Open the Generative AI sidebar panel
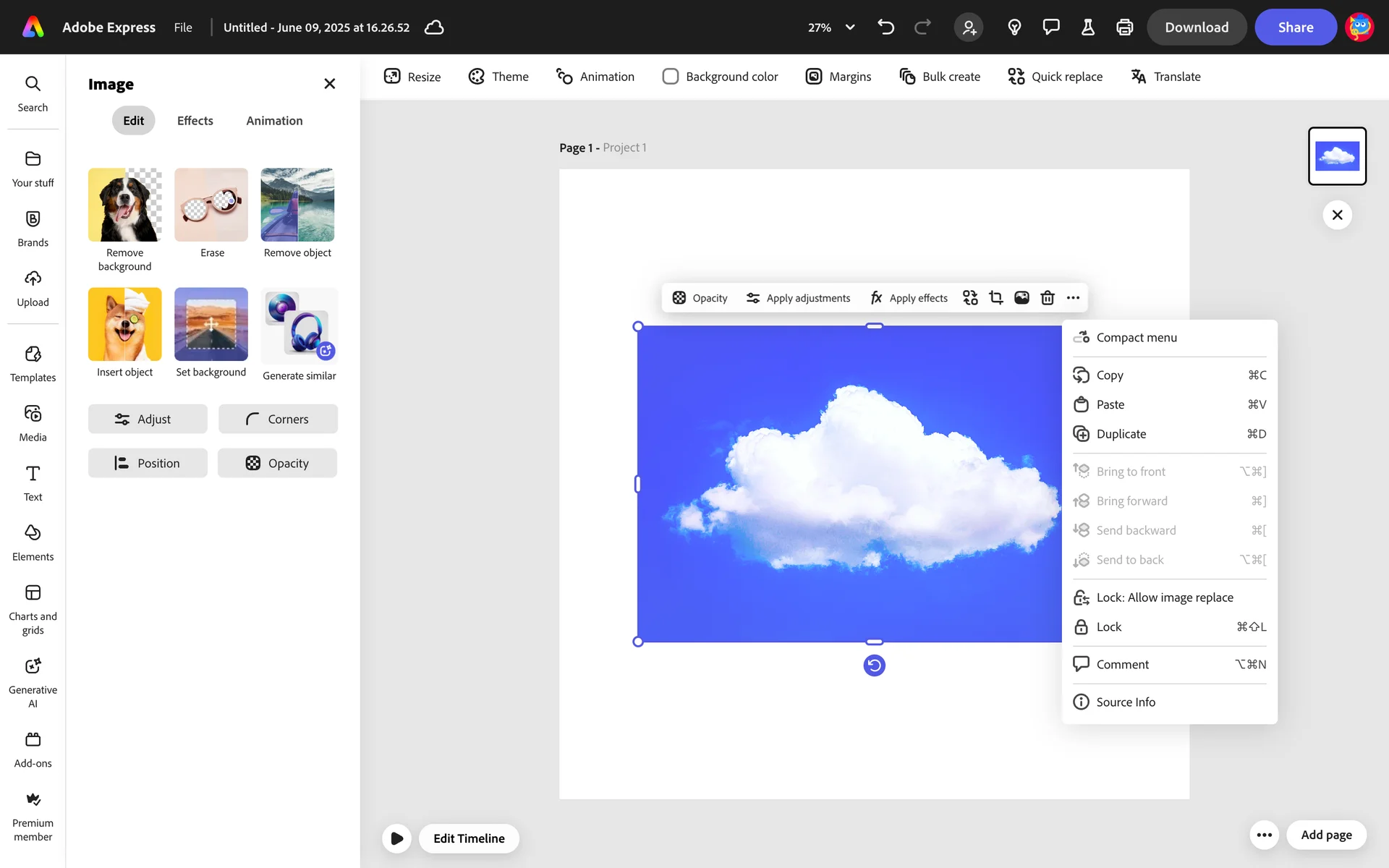This screenshot has width=1389, height=868. (x=33, y=682)
